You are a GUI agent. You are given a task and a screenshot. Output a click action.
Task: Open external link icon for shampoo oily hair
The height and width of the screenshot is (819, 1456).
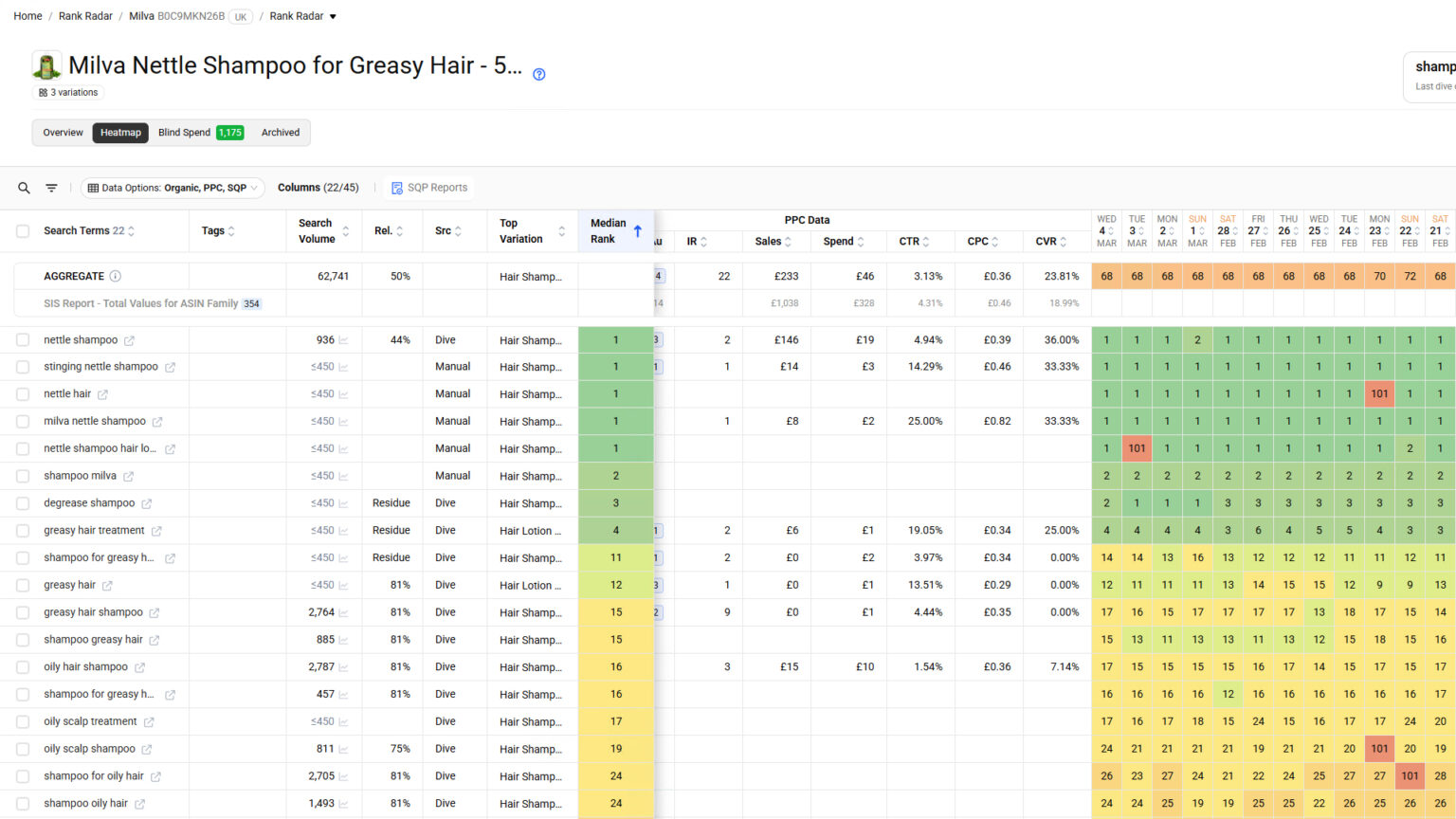click(x=139, y=804)
